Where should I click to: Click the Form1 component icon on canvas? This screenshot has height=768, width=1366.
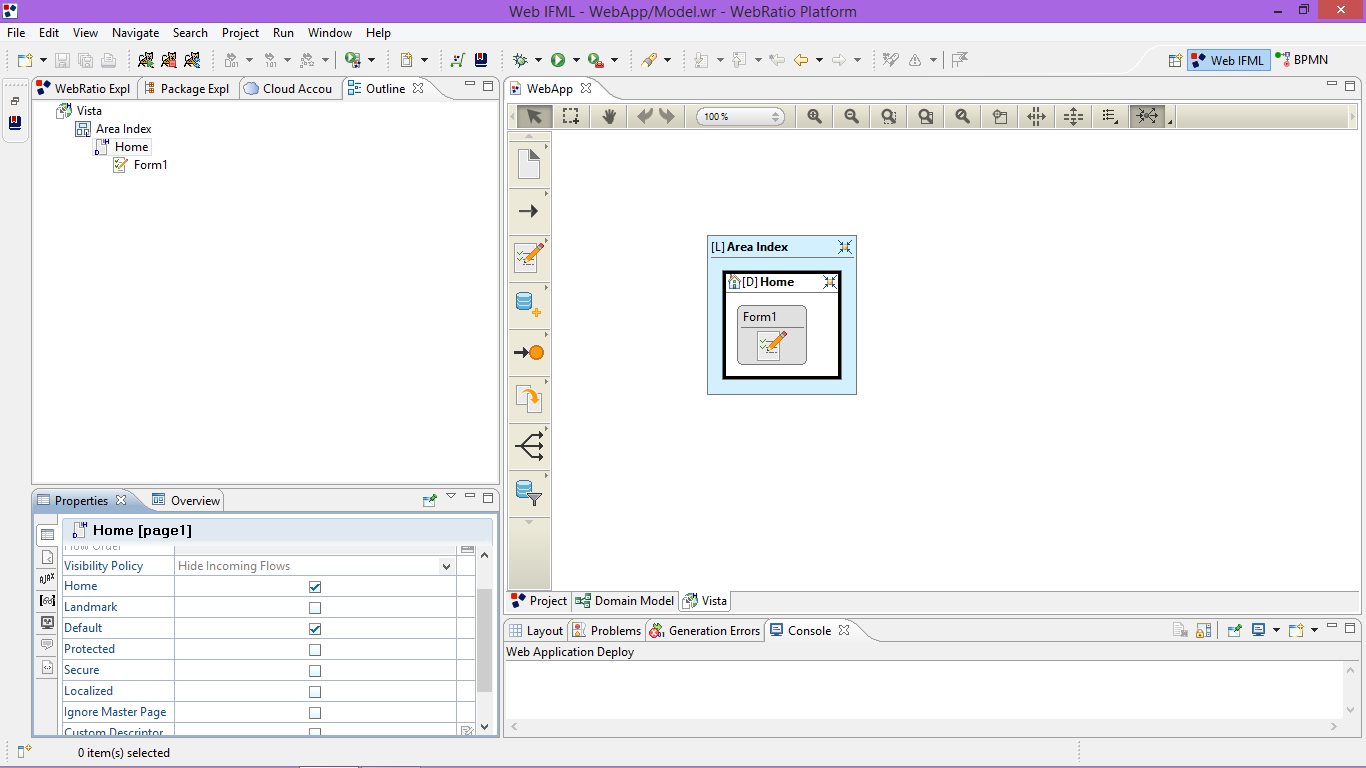771,346
